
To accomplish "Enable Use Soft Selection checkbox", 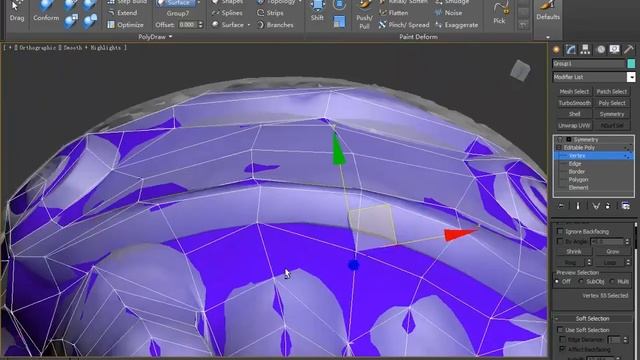I will pyautogui.click(x=560, y=329).
